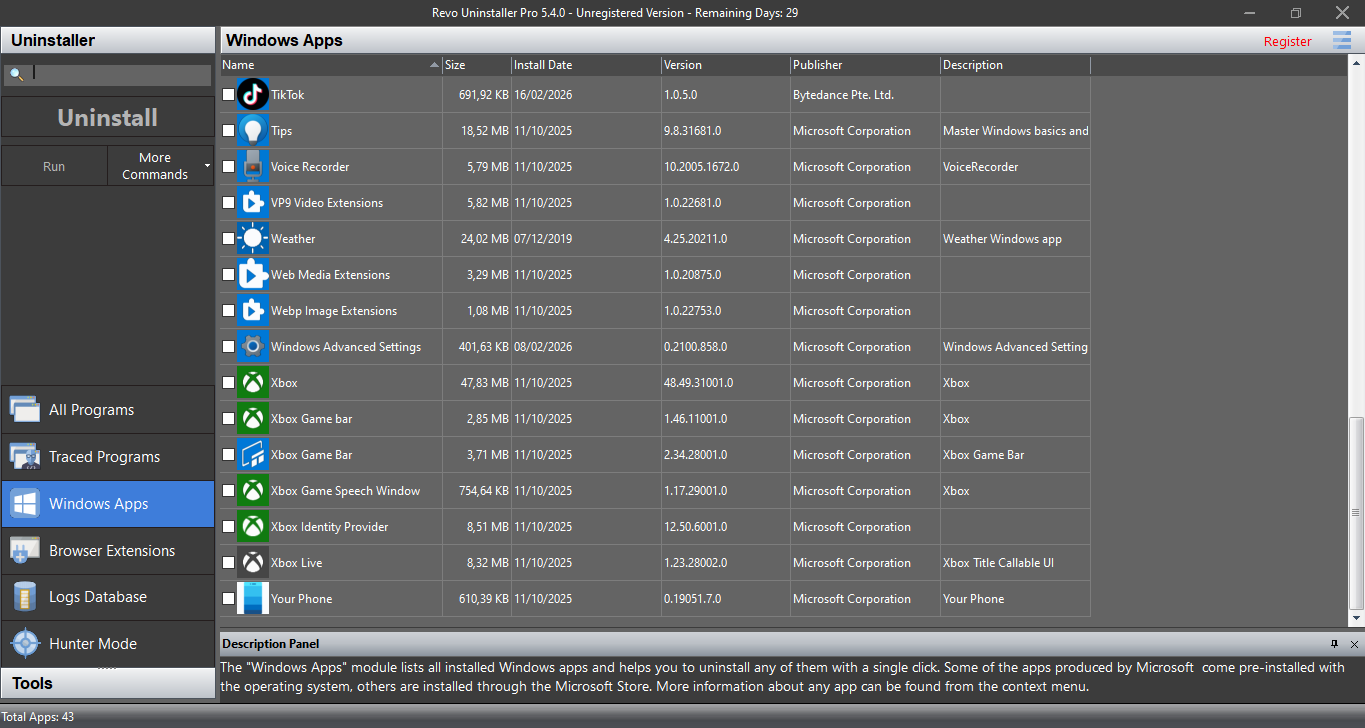Pin the Description Panel with pin icon
1365x728 pixels.
[1334, 644]
